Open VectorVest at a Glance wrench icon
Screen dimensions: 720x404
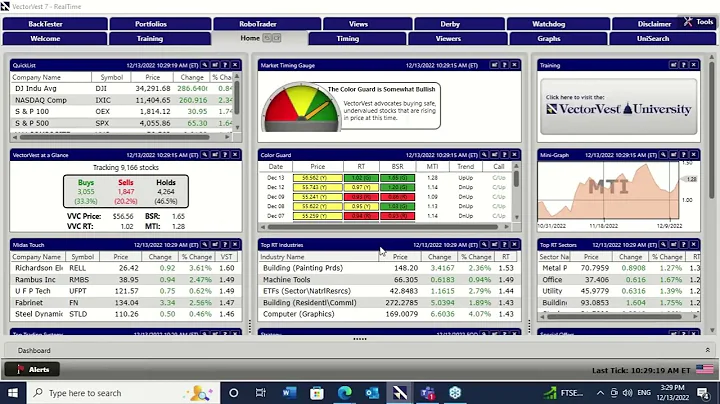[205, 155]
